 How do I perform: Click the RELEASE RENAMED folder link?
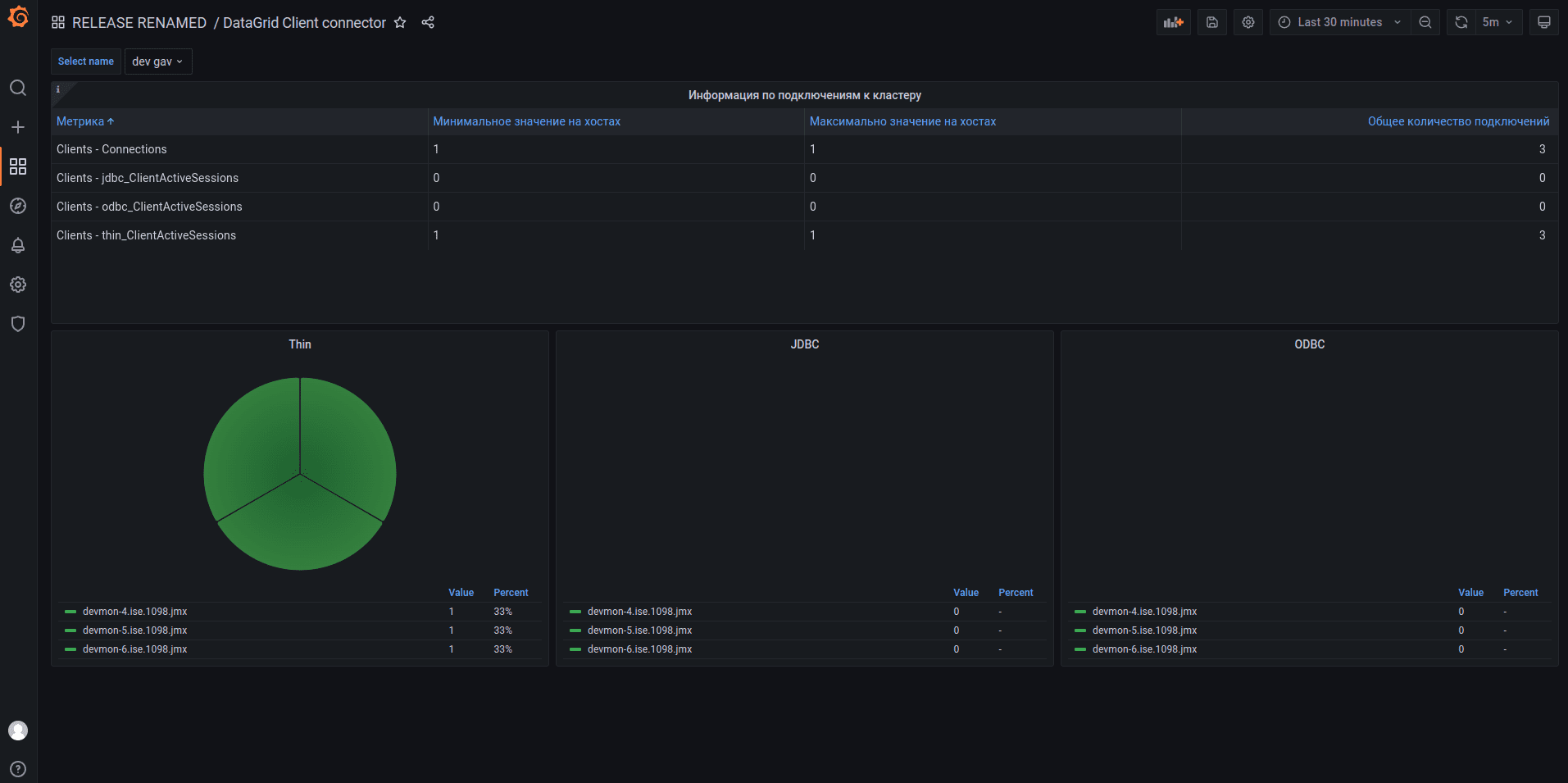(x=139, y=23)
